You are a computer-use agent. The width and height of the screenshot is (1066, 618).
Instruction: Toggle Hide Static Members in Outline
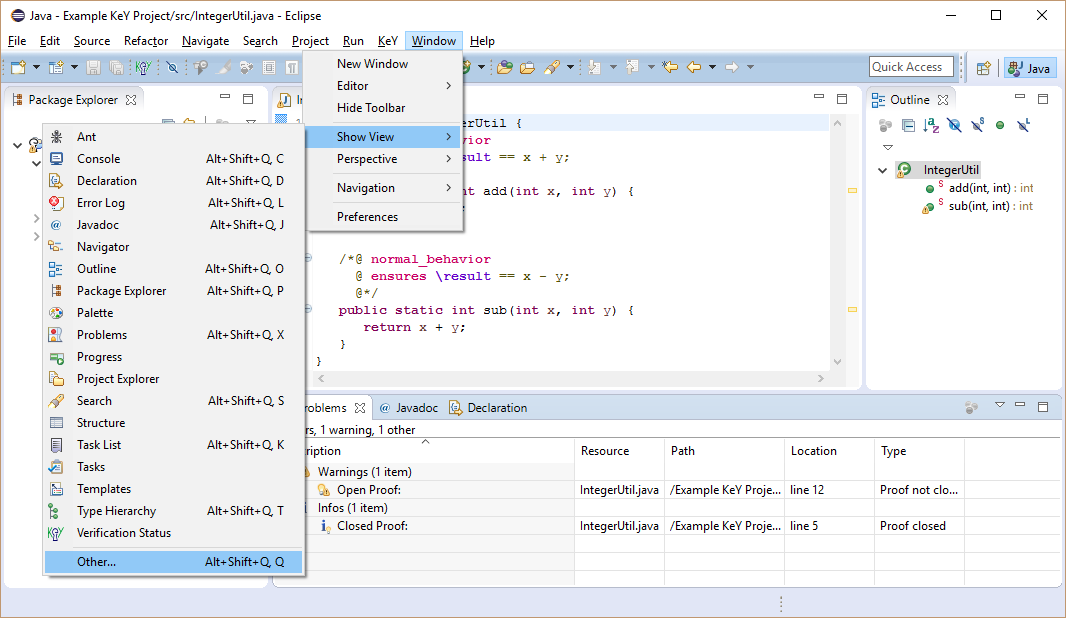click(978, 125)
